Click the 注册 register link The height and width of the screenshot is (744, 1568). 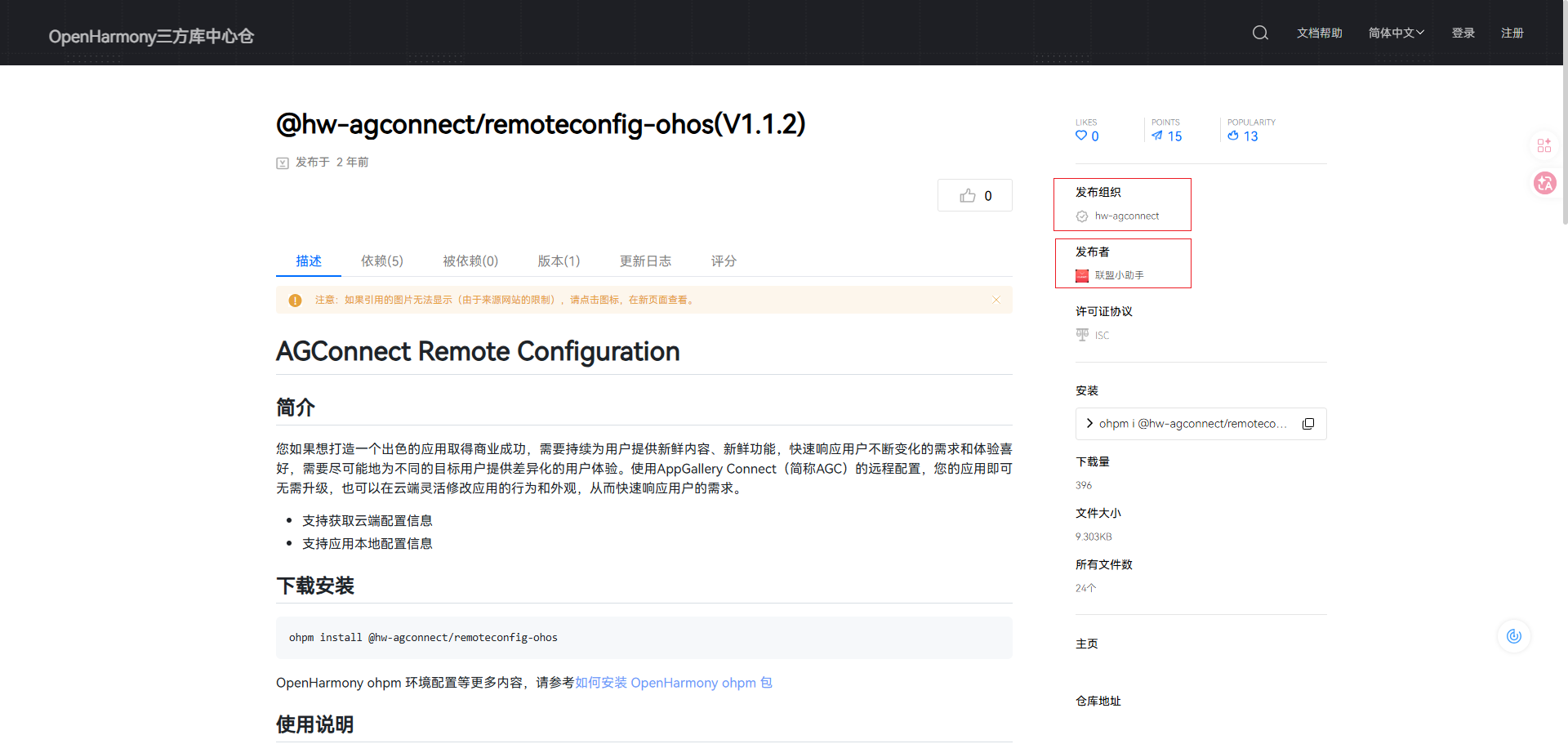(1512, 33)
